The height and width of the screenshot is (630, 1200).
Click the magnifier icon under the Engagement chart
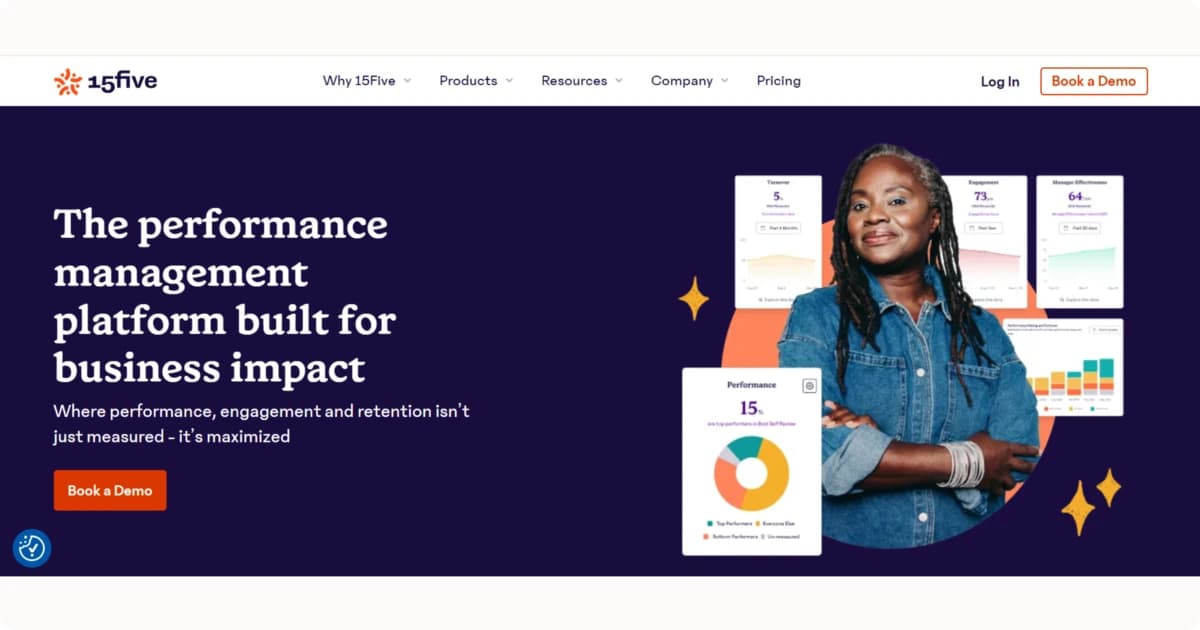click(x=966, y=299)
